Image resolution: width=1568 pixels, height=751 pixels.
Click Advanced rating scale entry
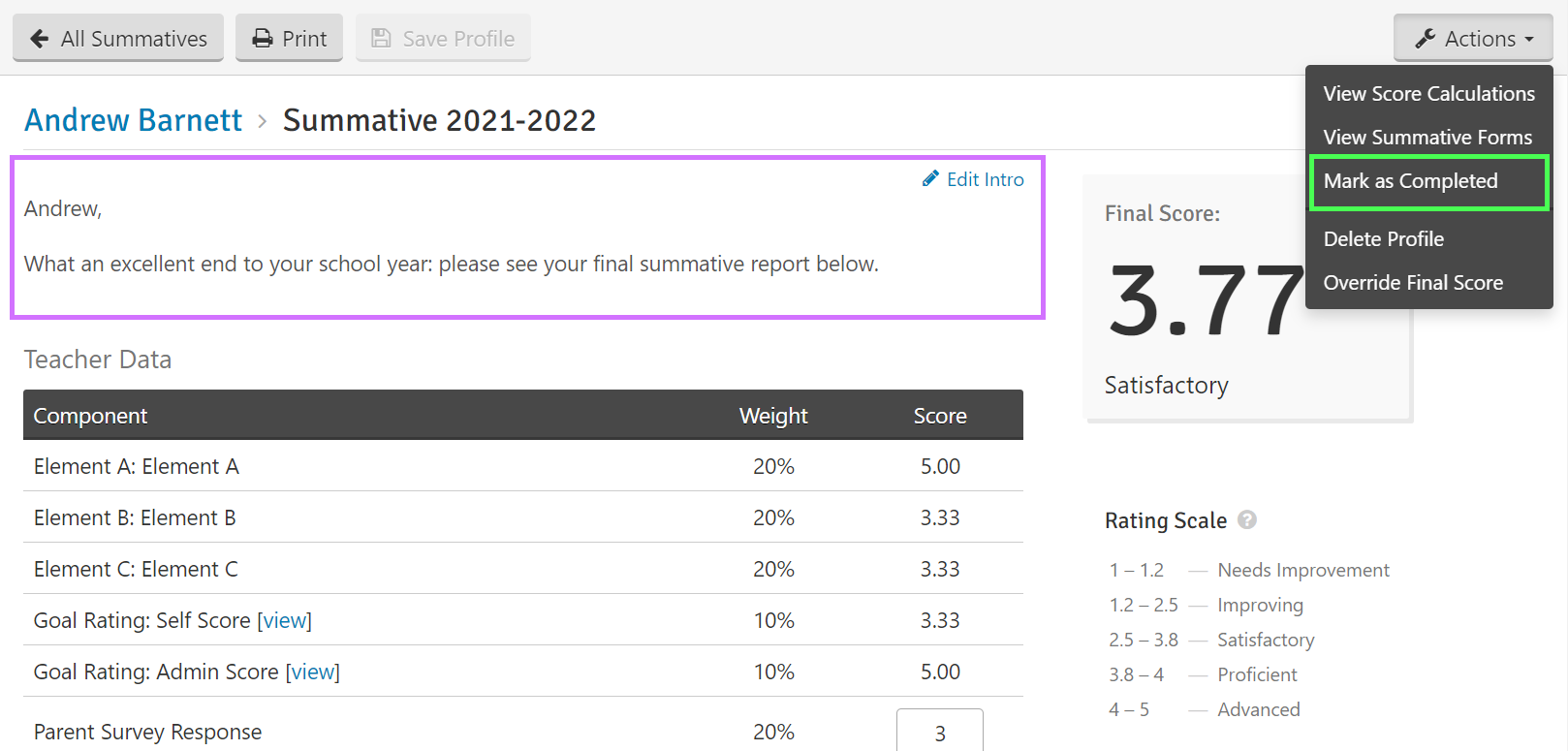(x=1259, y=709)
